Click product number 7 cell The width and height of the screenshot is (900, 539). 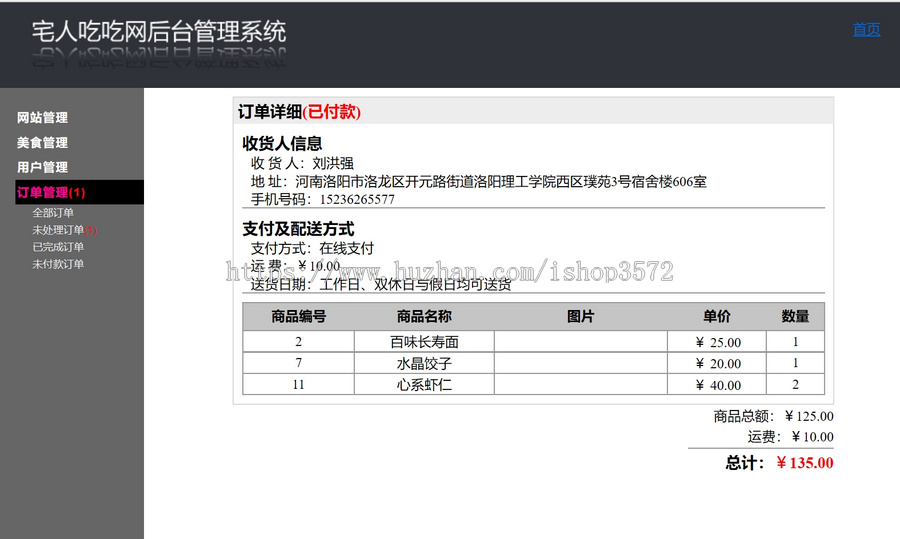click(x=298, y=363)
